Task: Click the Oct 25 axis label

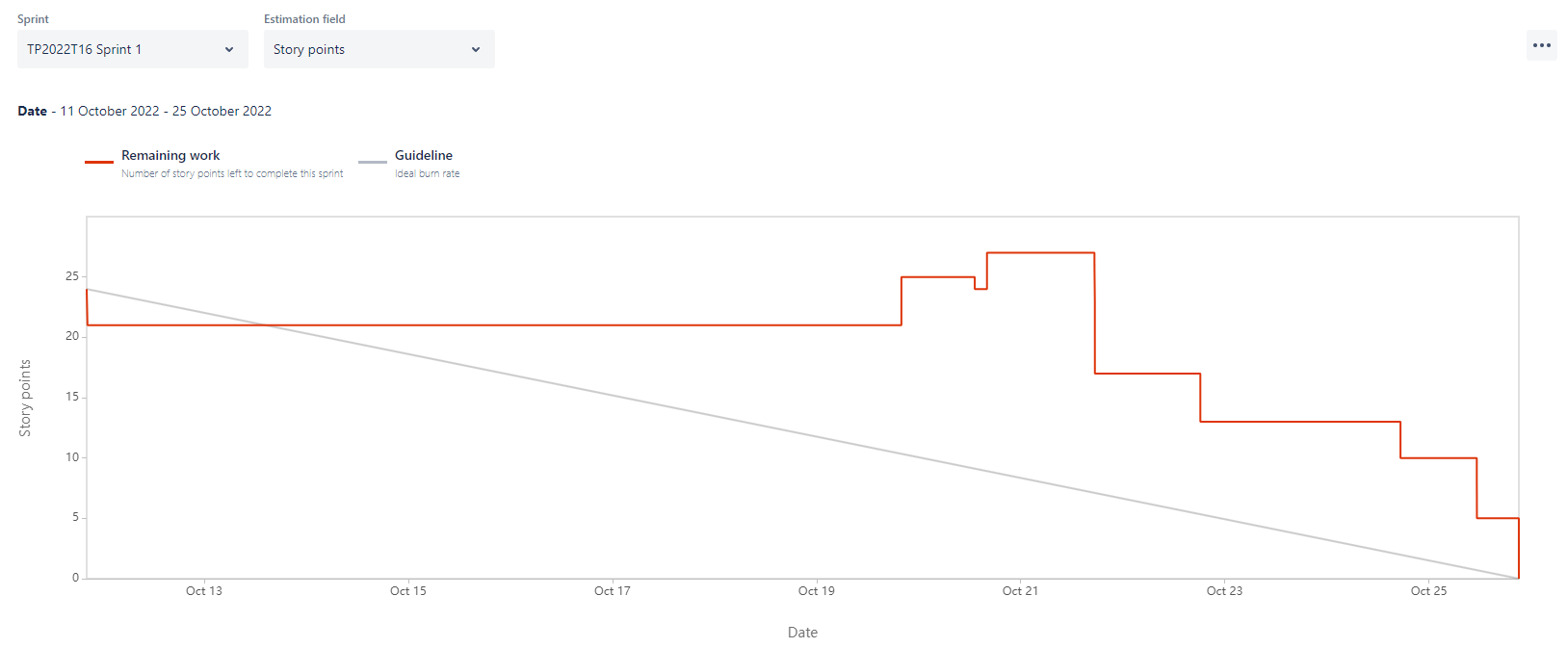Action: click(1428, 590)
